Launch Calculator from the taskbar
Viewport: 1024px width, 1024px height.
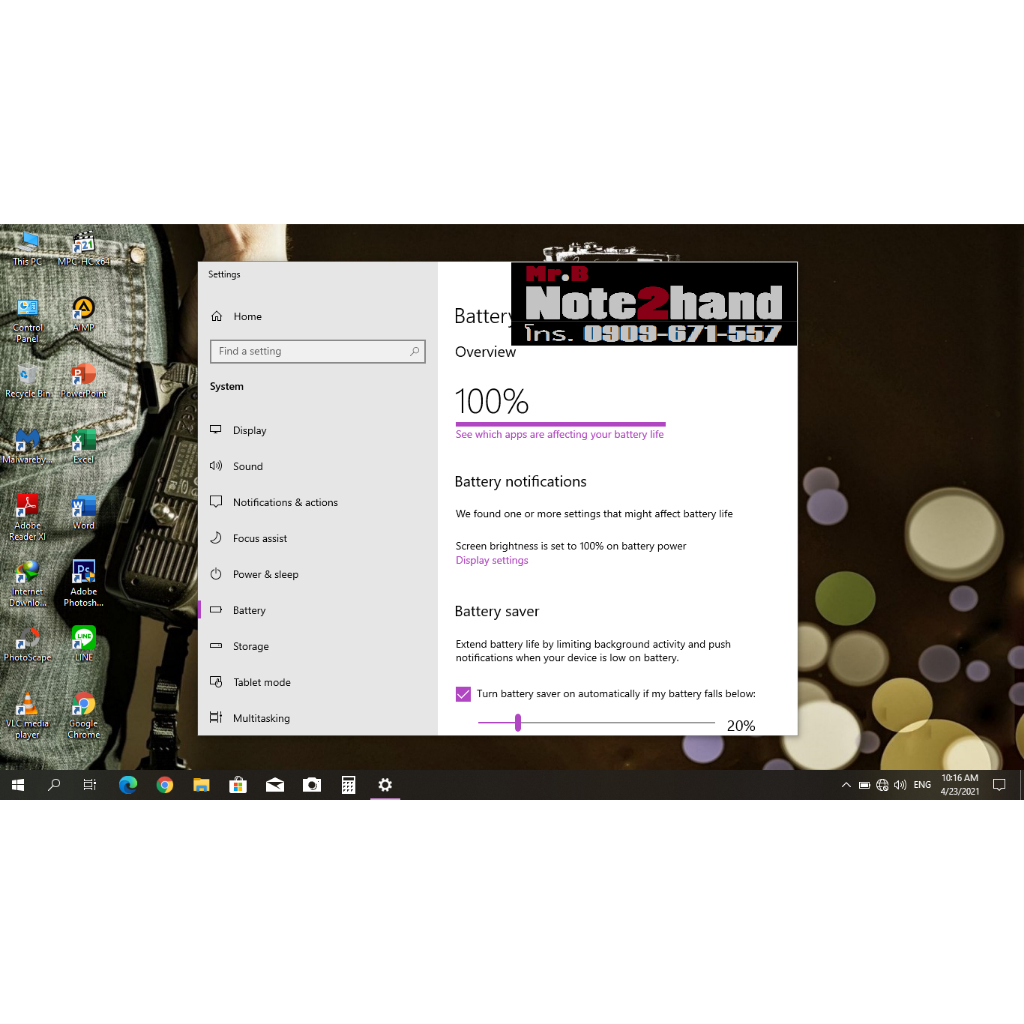348,785
